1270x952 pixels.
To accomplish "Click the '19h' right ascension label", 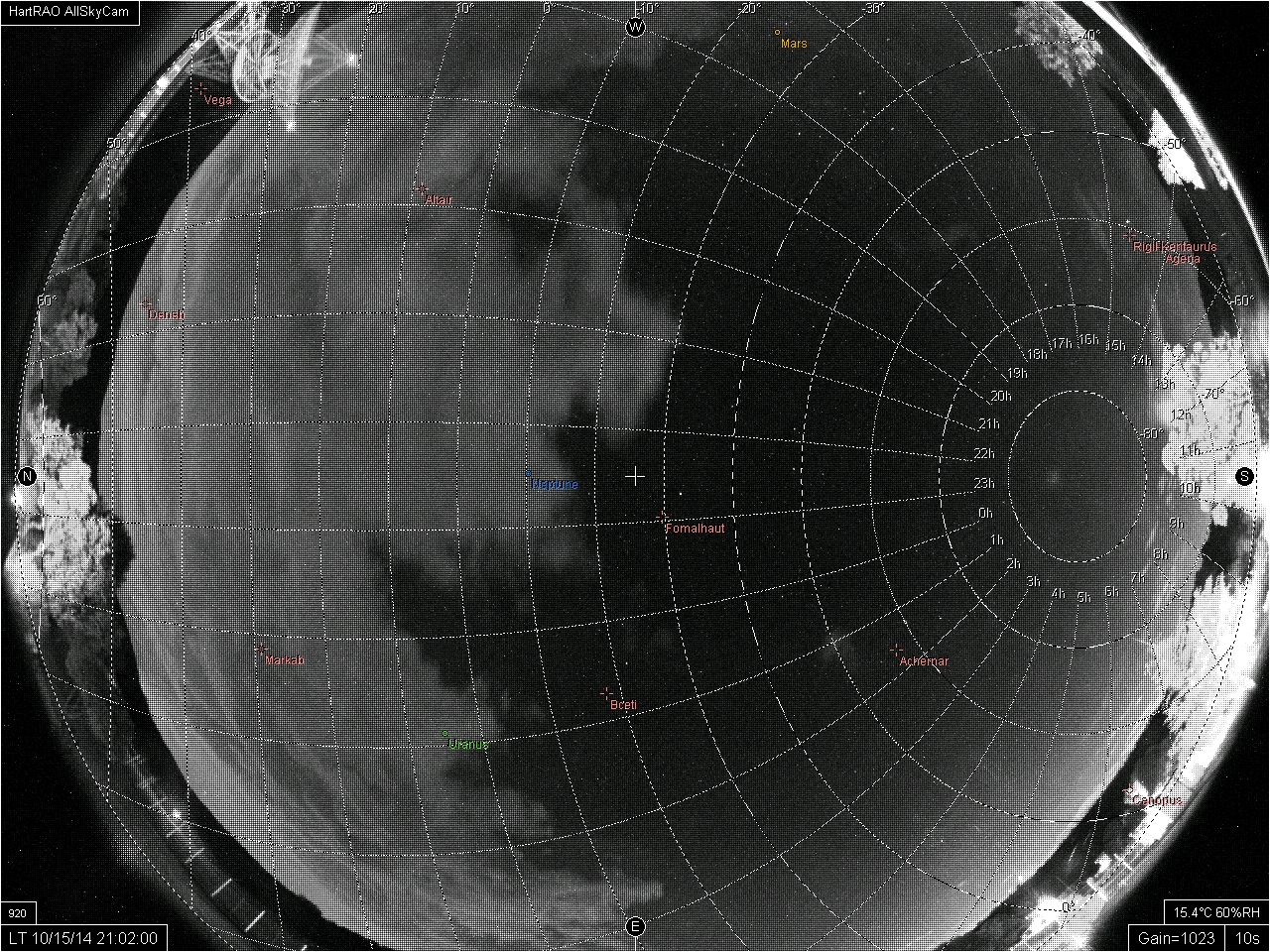I will [1017, 374].
